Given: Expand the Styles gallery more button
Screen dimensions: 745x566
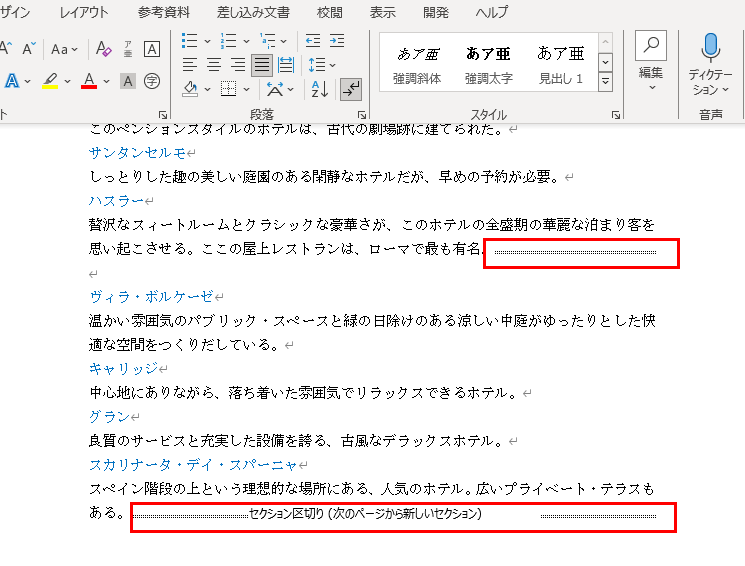Looking at the screenshot, I should coord(605,82).
